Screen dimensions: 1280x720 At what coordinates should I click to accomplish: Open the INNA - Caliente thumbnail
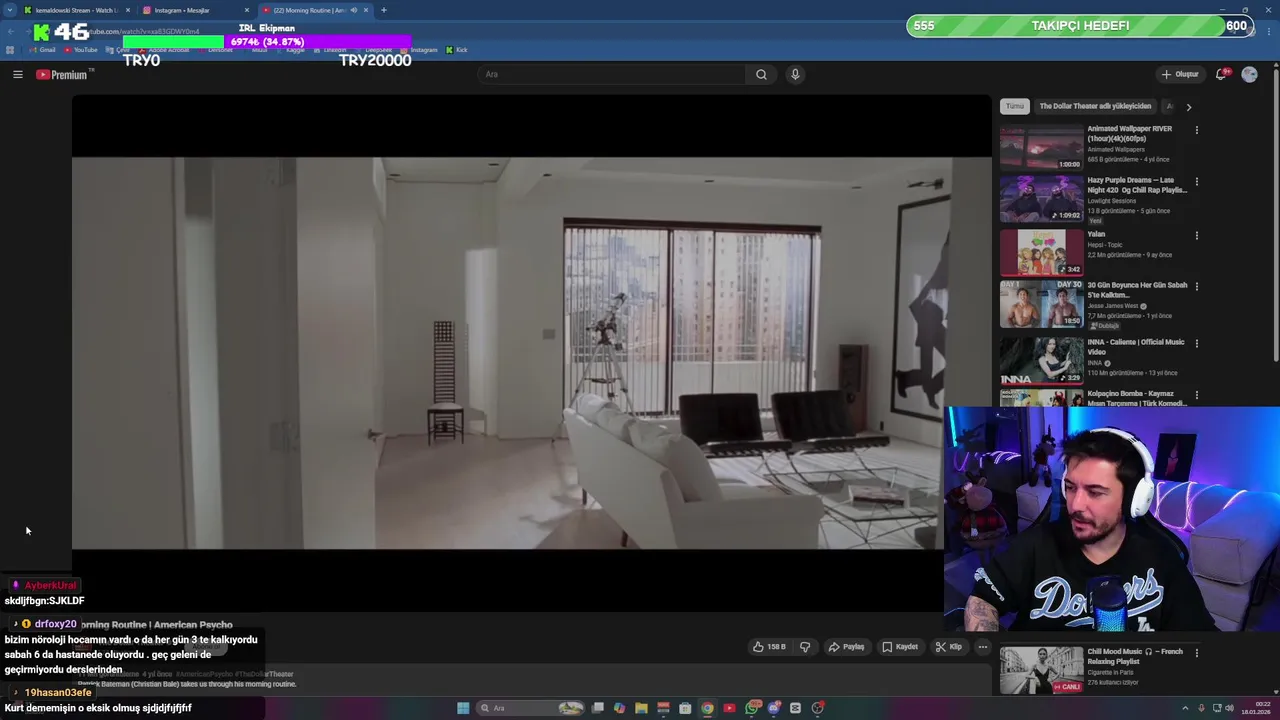click(x=1041, y=360)
